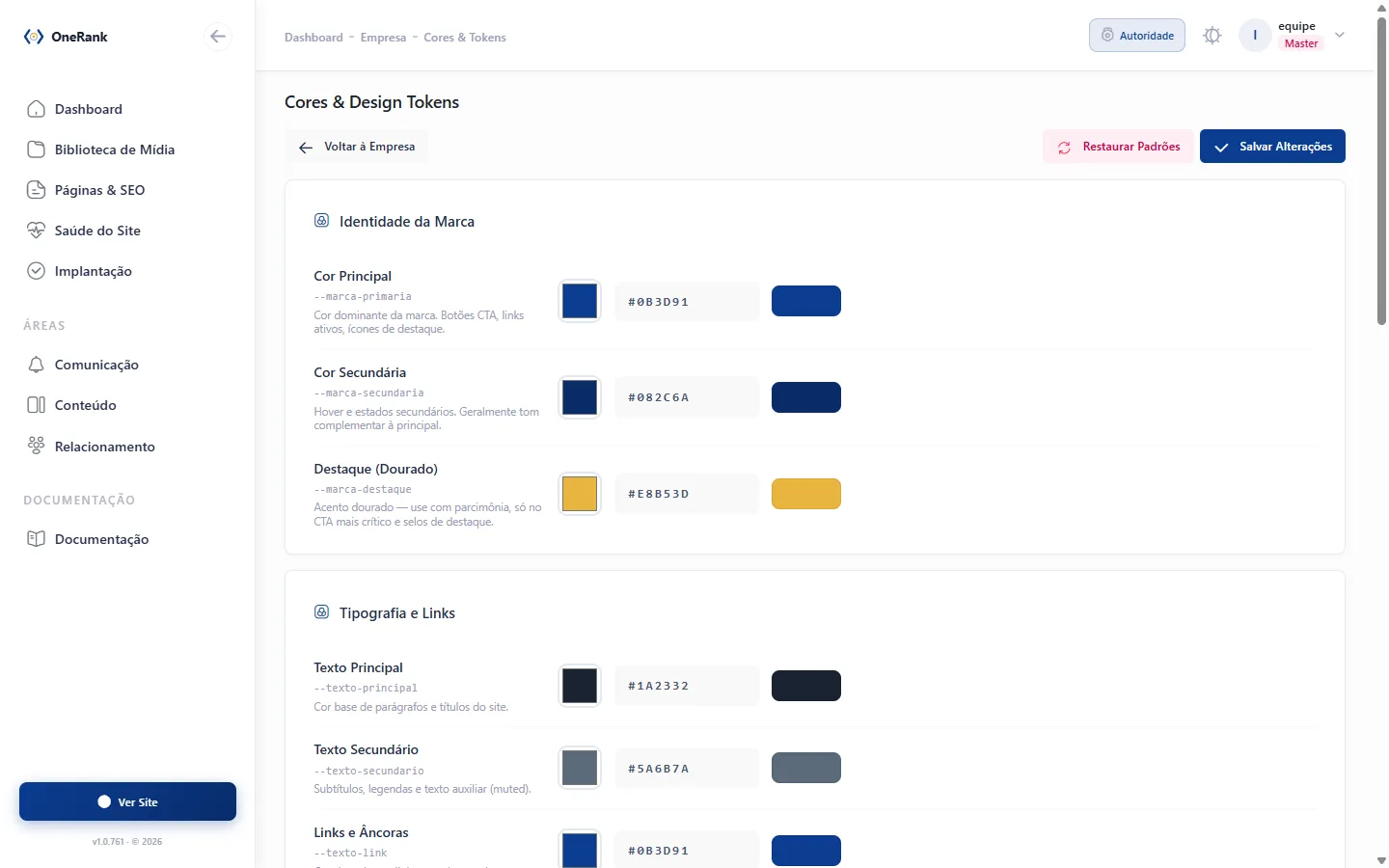This screenshot has height=868, width=1389.
Task: Click the user avatar with letter I
Action: (1255, 36)
